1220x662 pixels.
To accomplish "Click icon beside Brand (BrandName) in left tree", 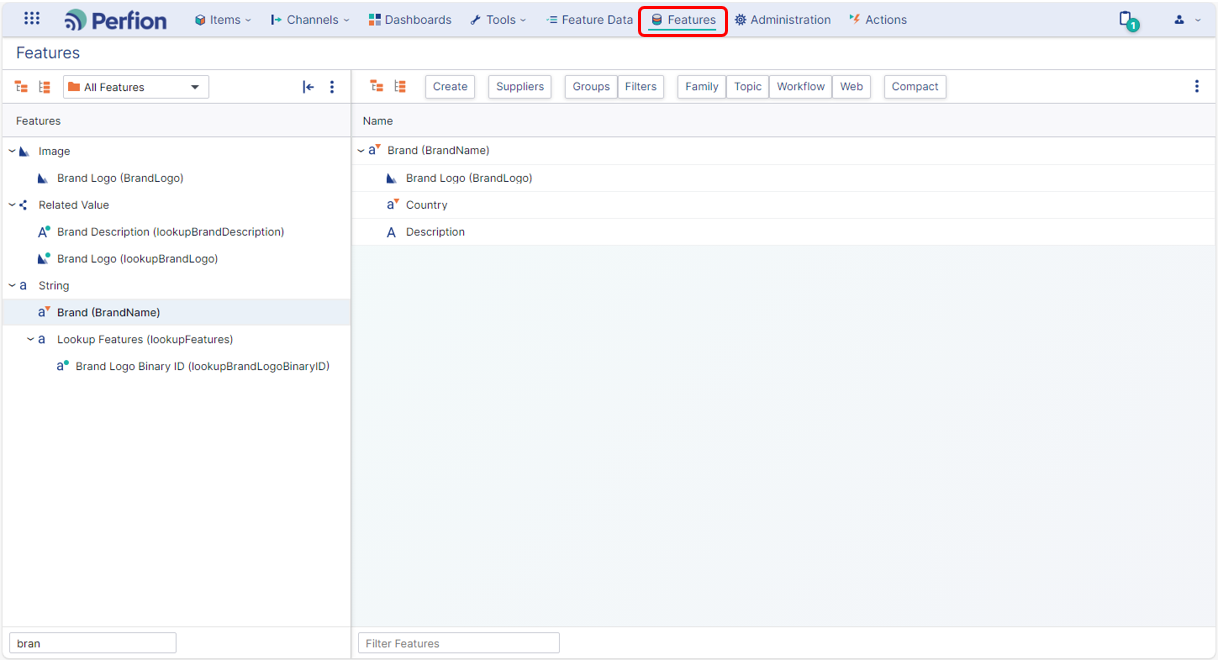I will click(x=44, y=312).
